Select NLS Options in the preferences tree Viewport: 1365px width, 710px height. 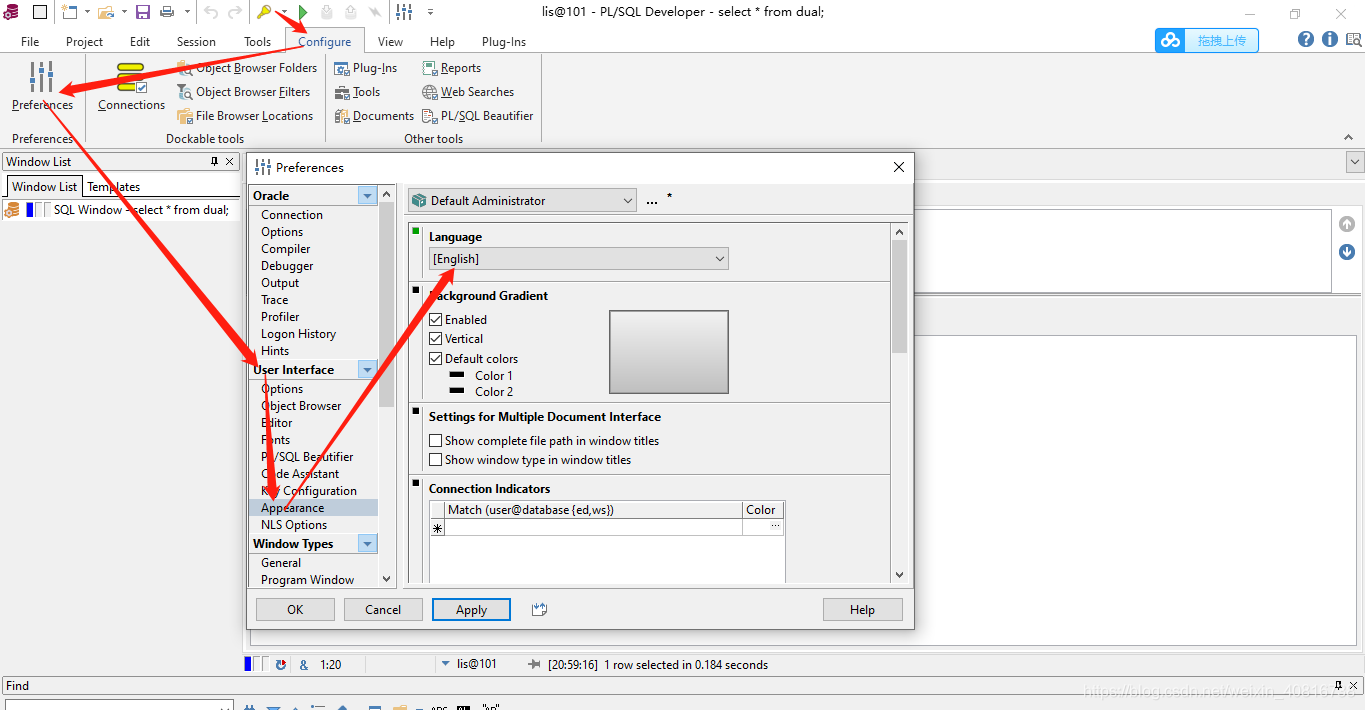point(294,525)
